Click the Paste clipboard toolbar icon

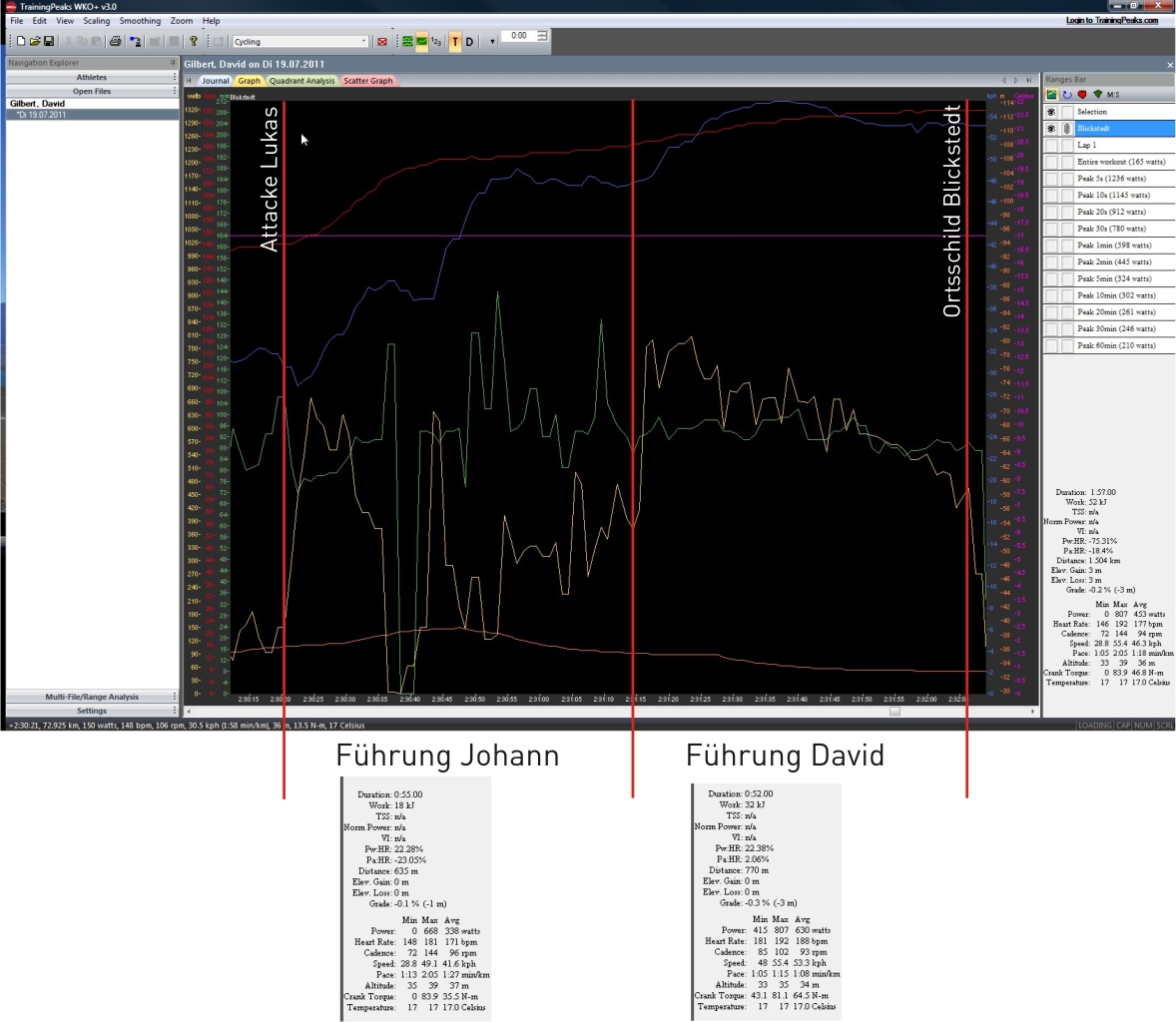95,41
